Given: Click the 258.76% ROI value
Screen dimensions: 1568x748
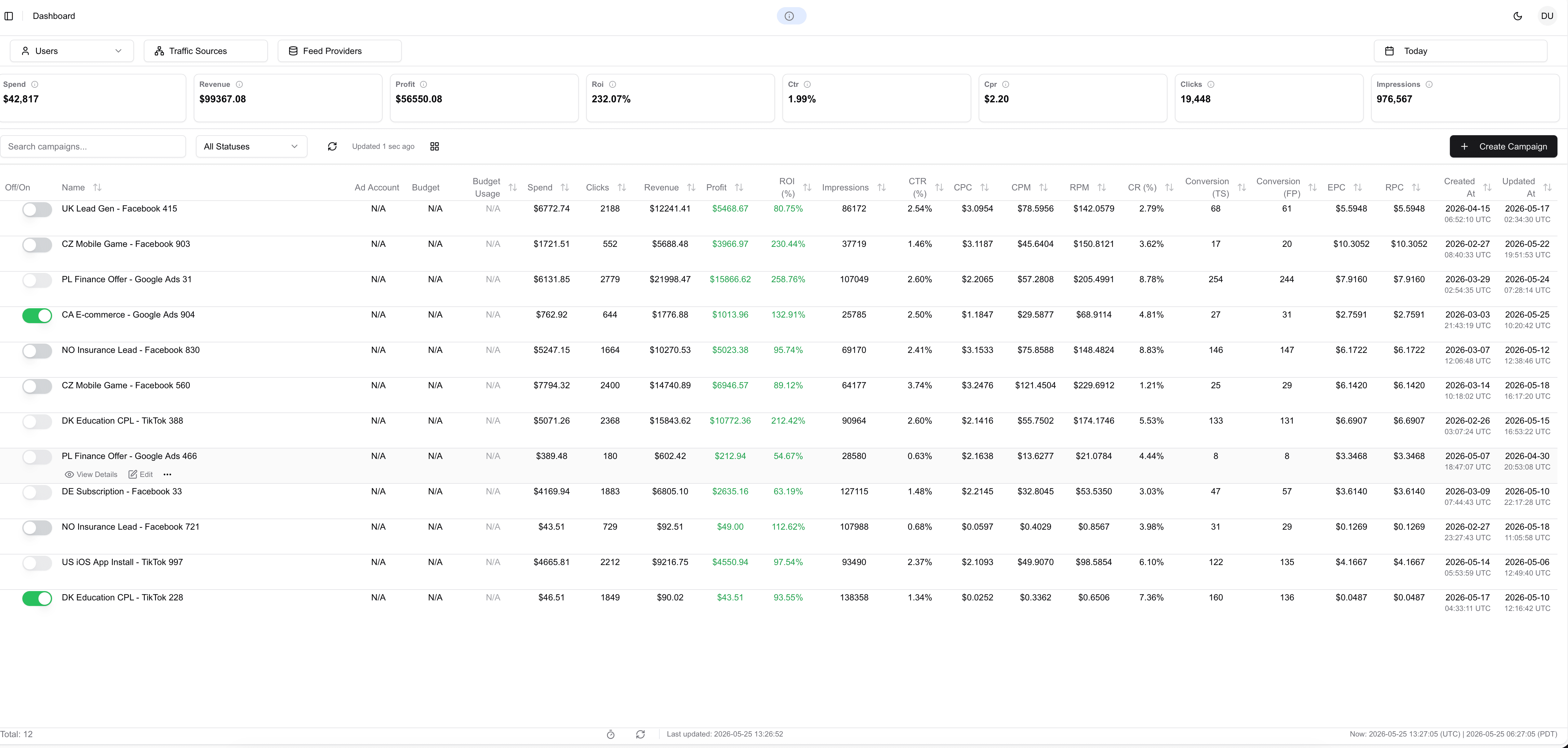Looking at the screenshot, I should click(x=788, y=280).
